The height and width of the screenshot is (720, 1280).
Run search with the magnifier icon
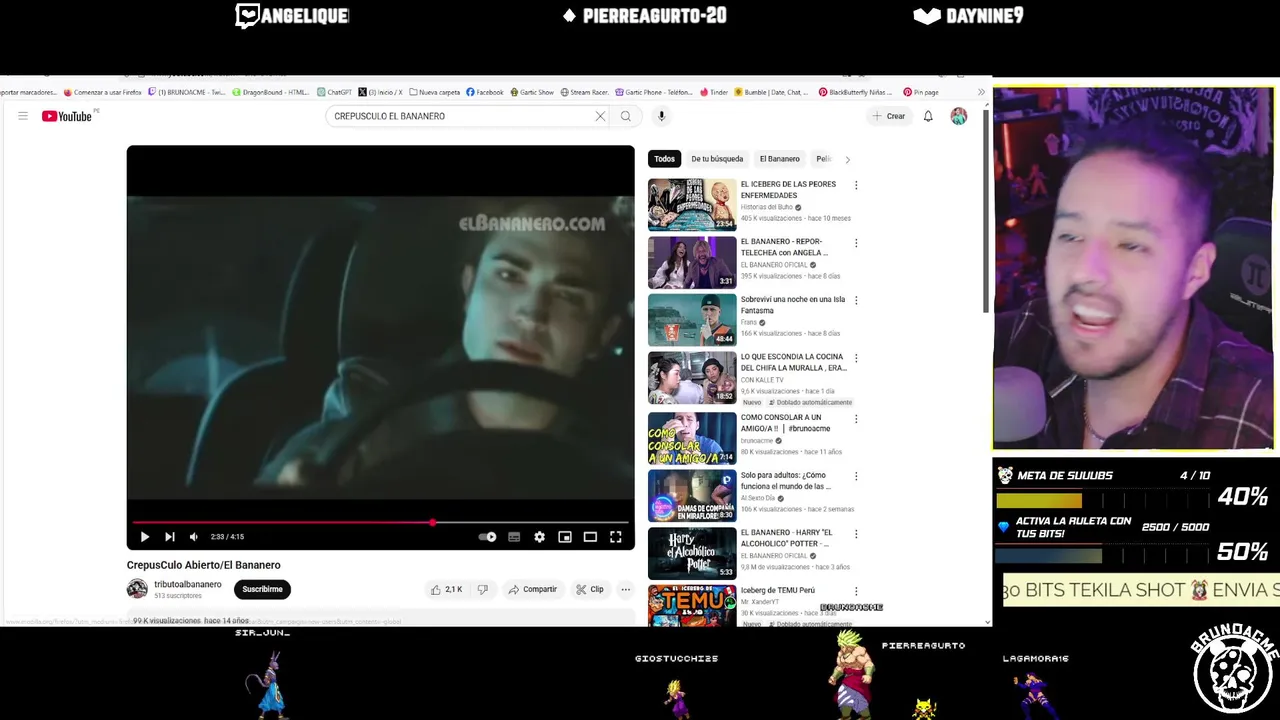pyautogui.click(x=626, y=116)
